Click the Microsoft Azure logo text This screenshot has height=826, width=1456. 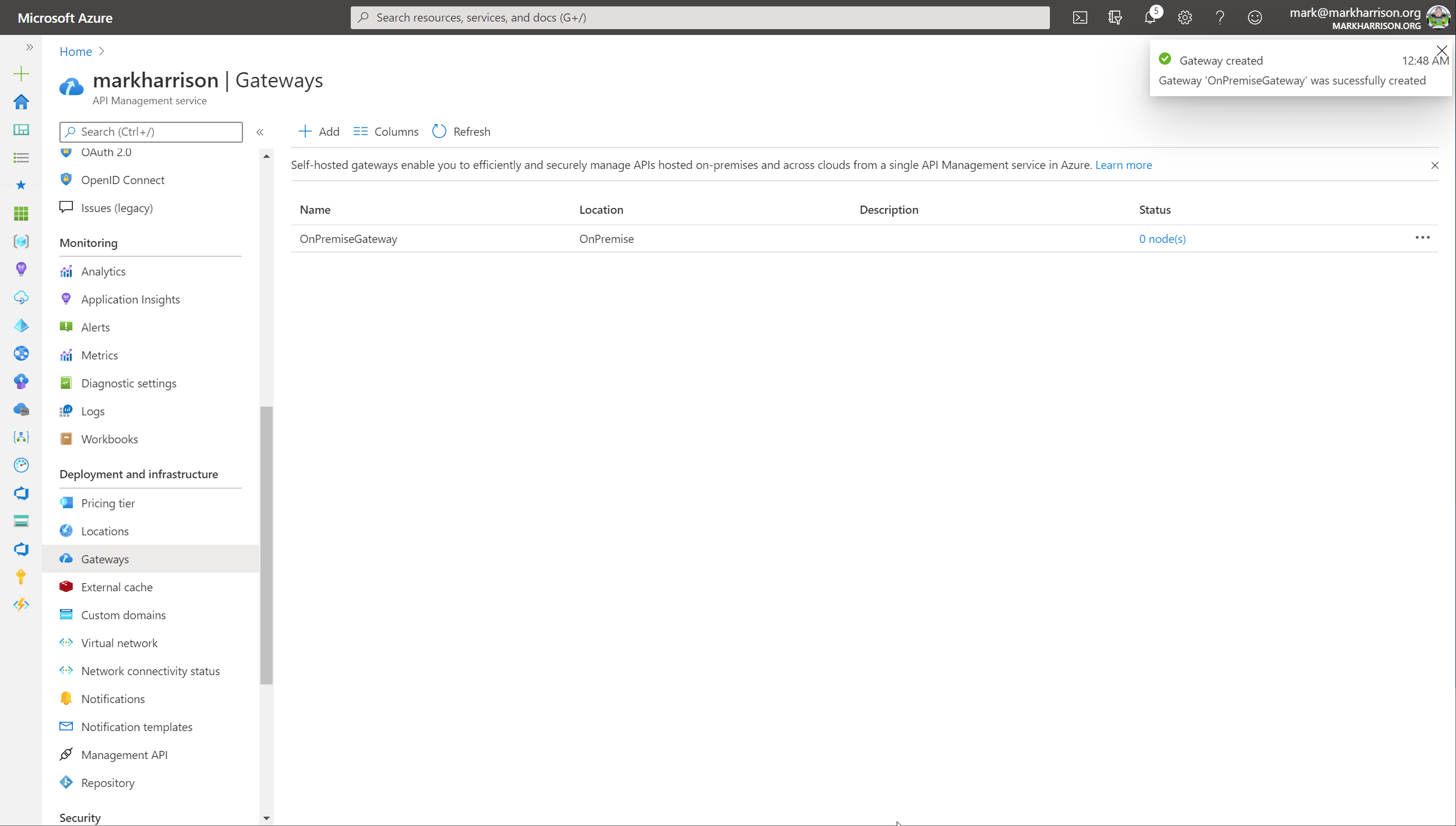[65, 17]
